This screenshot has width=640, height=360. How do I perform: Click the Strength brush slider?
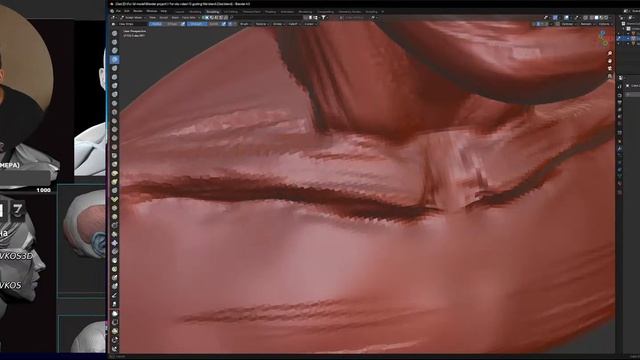point(203,24)
